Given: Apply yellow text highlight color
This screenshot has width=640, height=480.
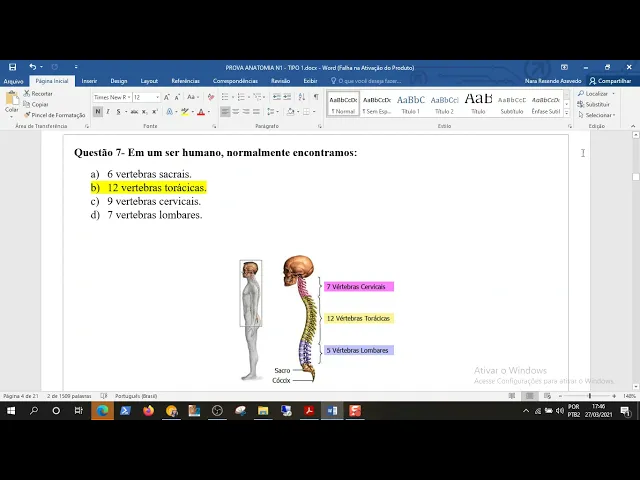Looking at the screenshot, I should point(185,111).
